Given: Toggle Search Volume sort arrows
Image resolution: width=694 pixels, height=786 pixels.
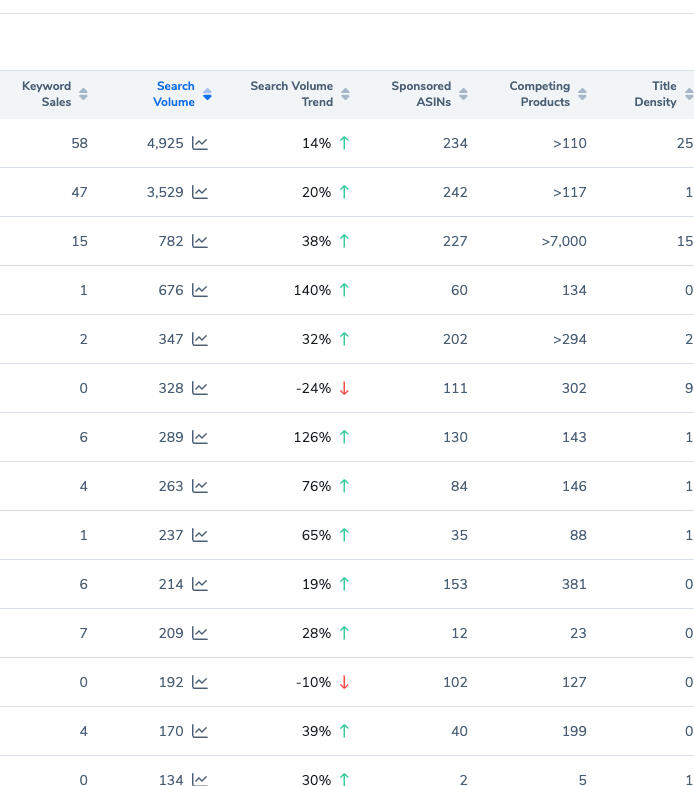Looking at the screenshot, I should pos(207,94).
